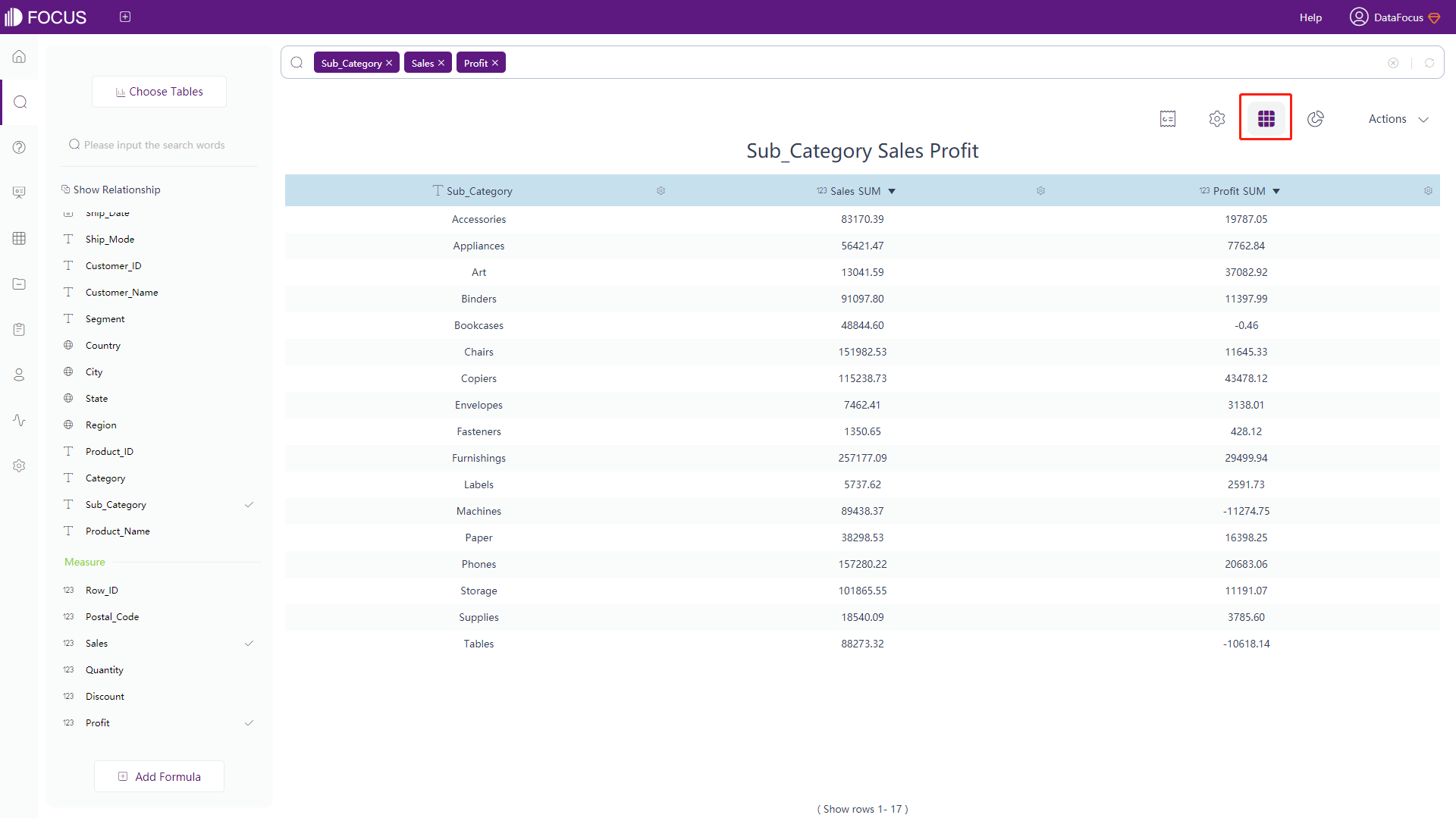Open Sub_Category column settings gear

[x=661, y=191]
